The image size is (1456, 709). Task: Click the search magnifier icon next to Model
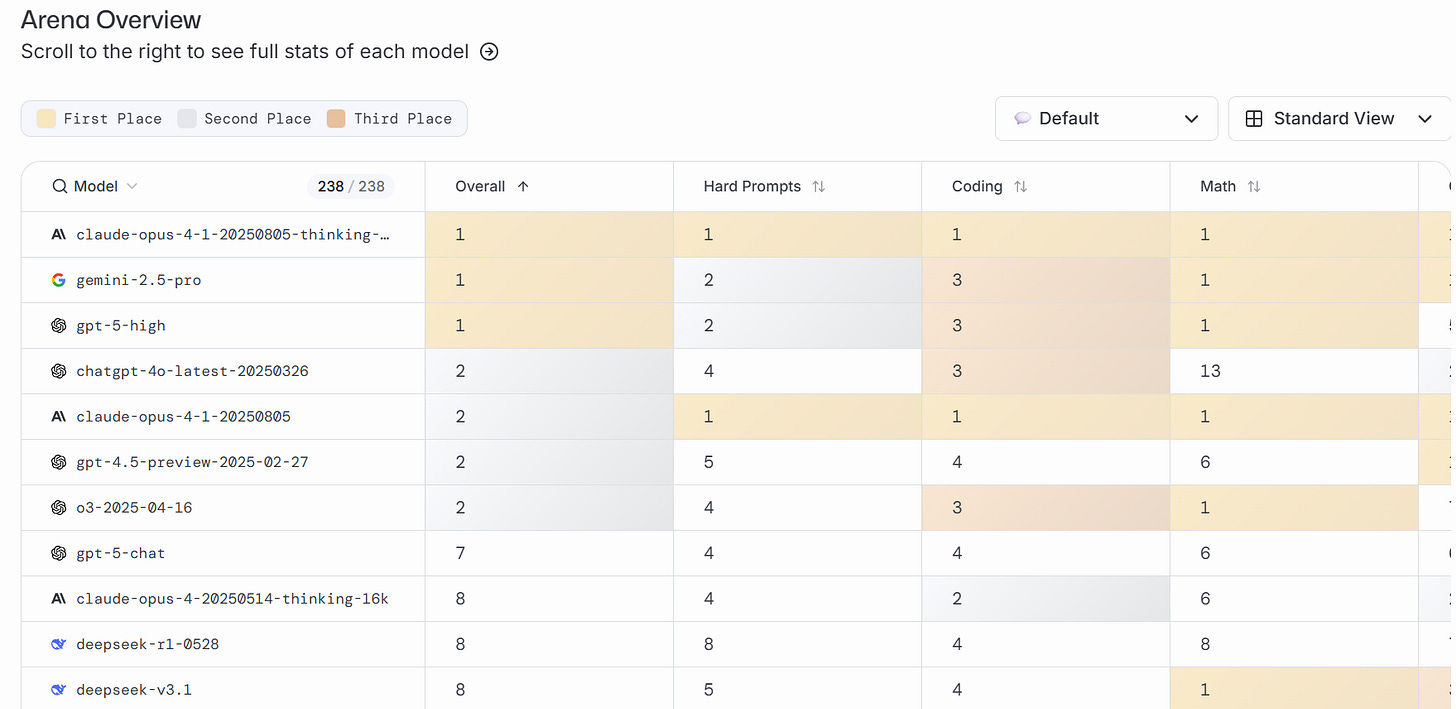tap(60, 186)
